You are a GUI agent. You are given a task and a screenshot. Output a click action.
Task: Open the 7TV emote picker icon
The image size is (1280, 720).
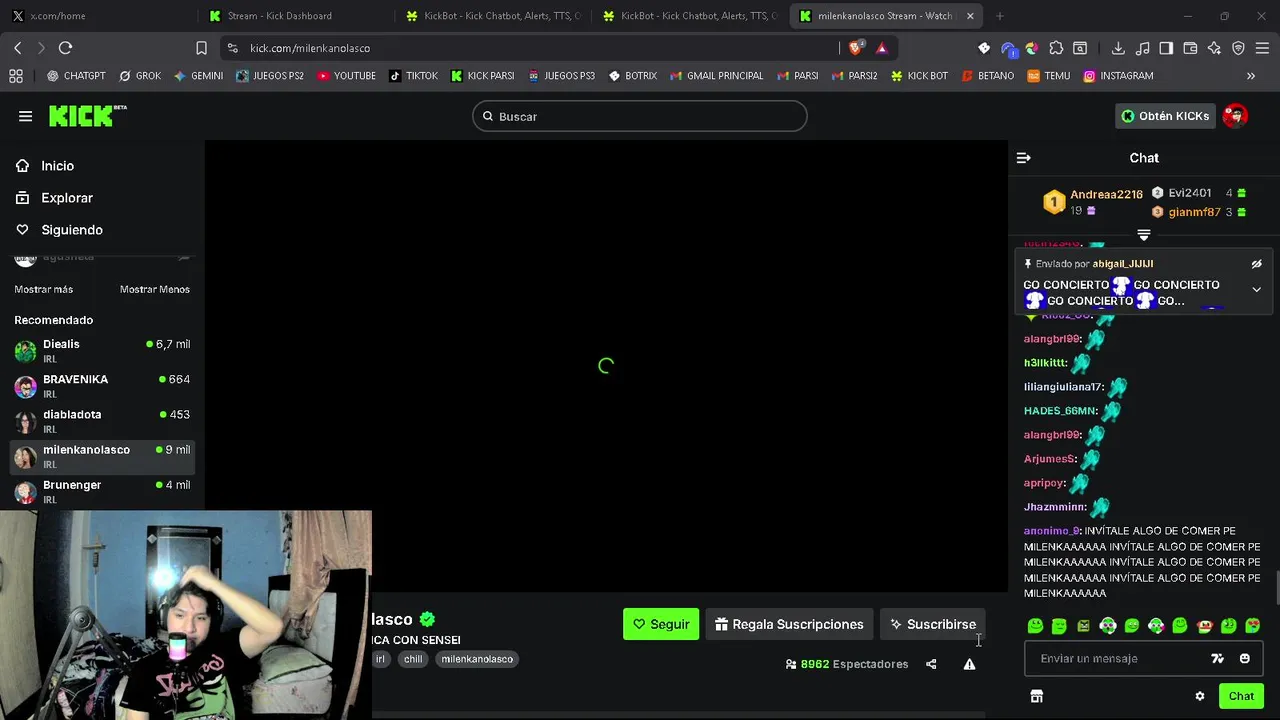coord(1217,658)
